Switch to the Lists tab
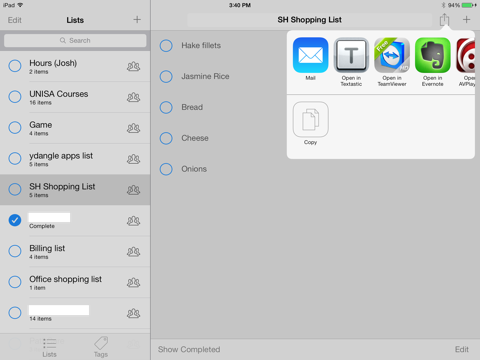The height and width of the screenshot is (360, 480). point(49,347)
